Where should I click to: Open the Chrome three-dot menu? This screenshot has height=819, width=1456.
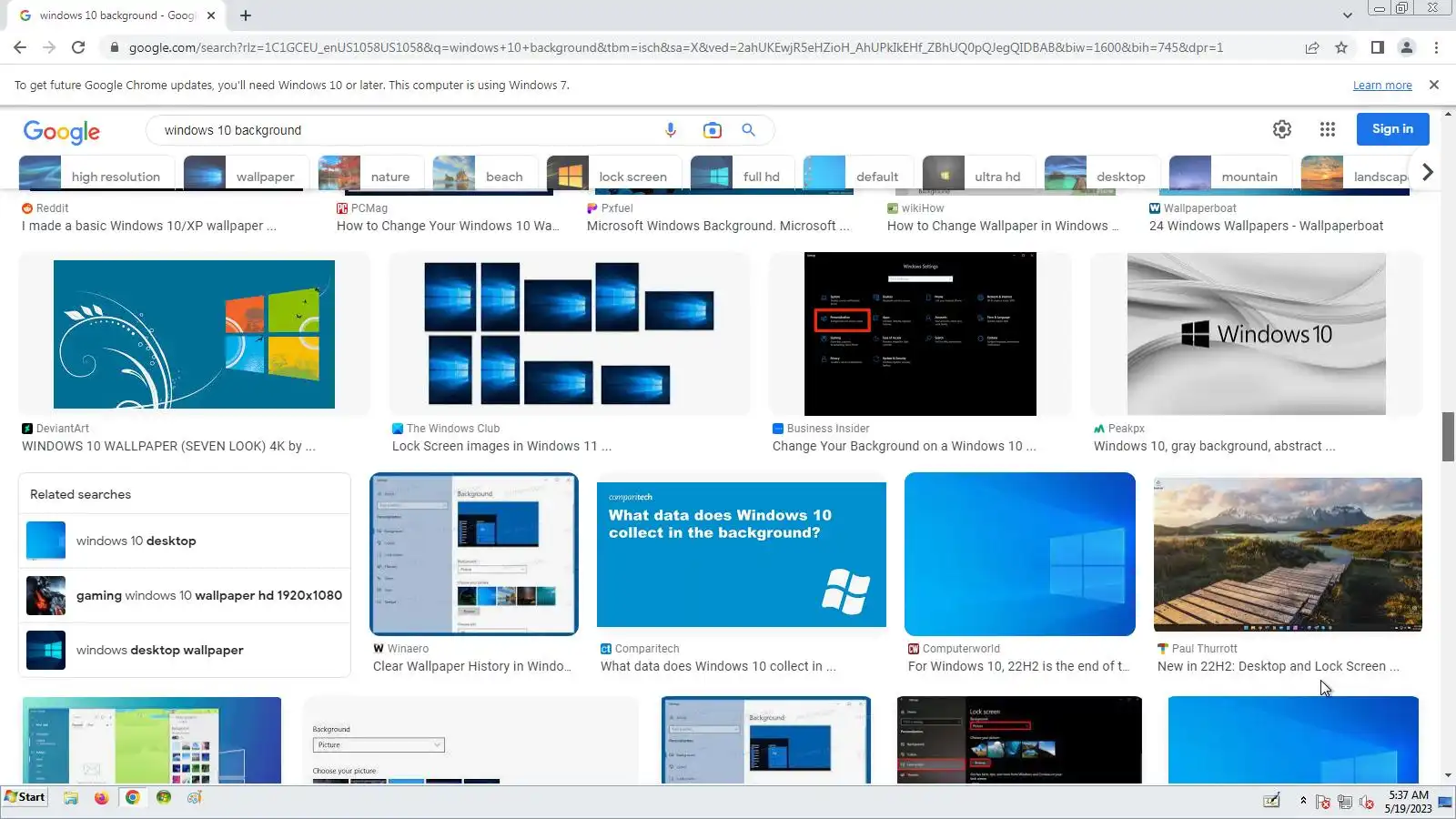coord(1436,47)
